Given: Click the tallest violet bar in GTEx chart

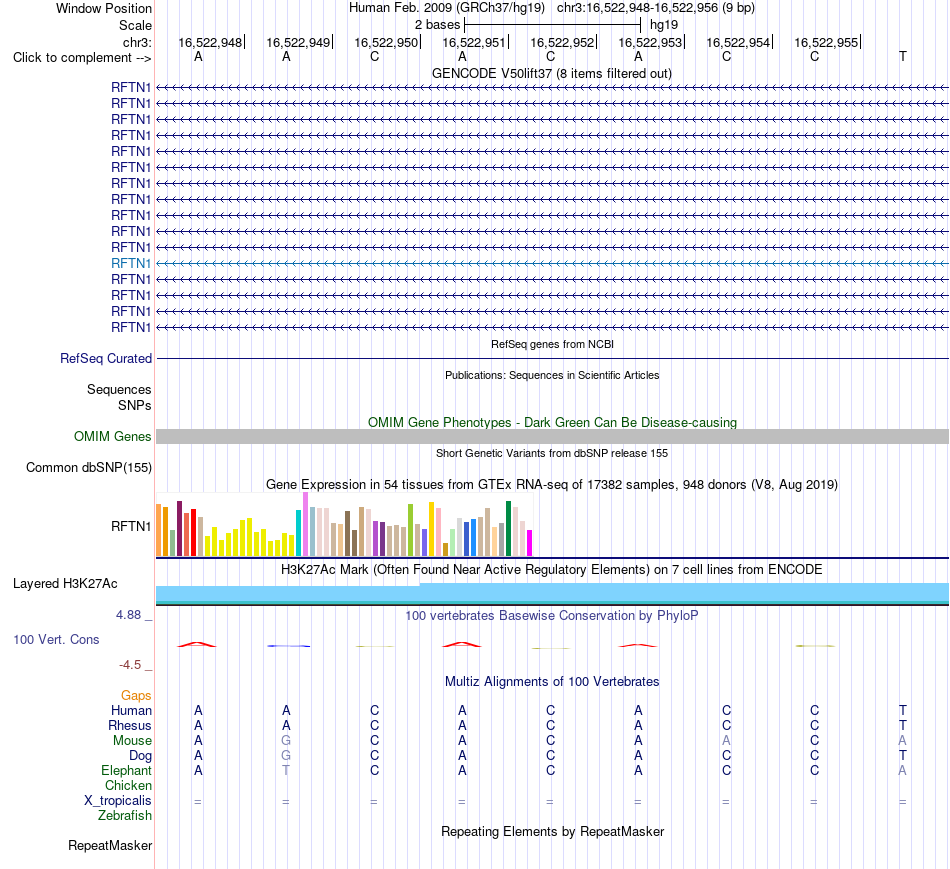Looking at the screenshot, I should pyautogui.click(x=305, y=524).
